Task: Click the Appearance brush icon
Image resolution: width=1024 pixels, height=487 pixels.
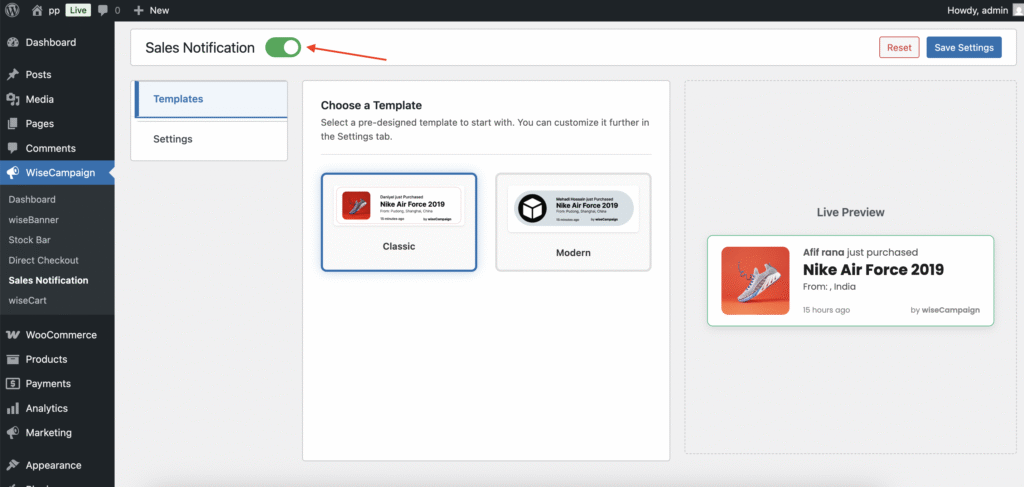Action: tap(12, 465)
